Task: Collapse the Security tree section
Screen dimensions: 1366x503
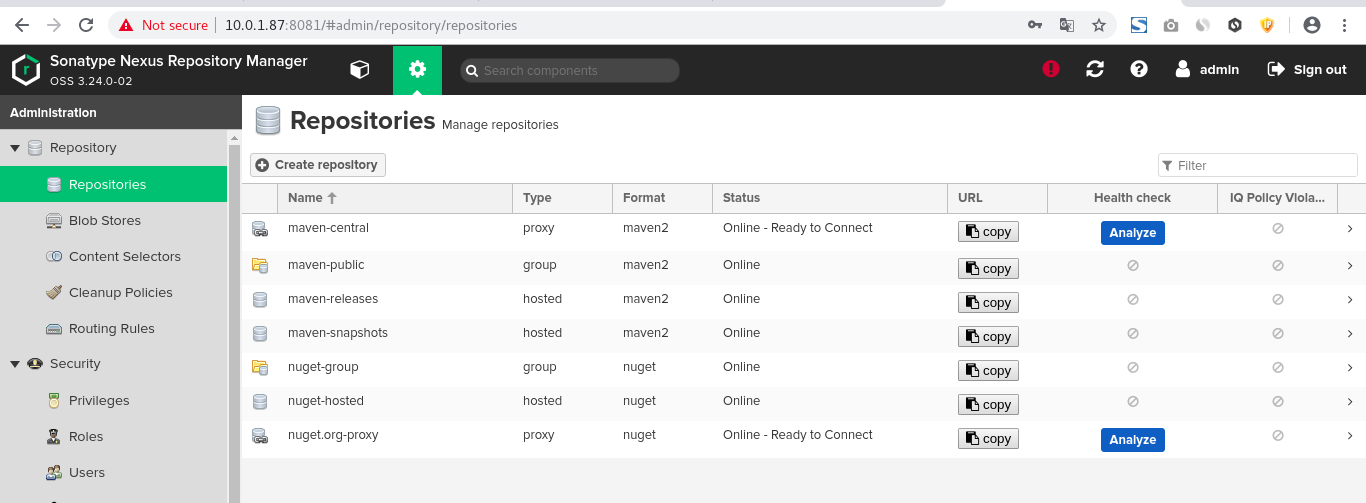Action: click(x=15, y=364)
